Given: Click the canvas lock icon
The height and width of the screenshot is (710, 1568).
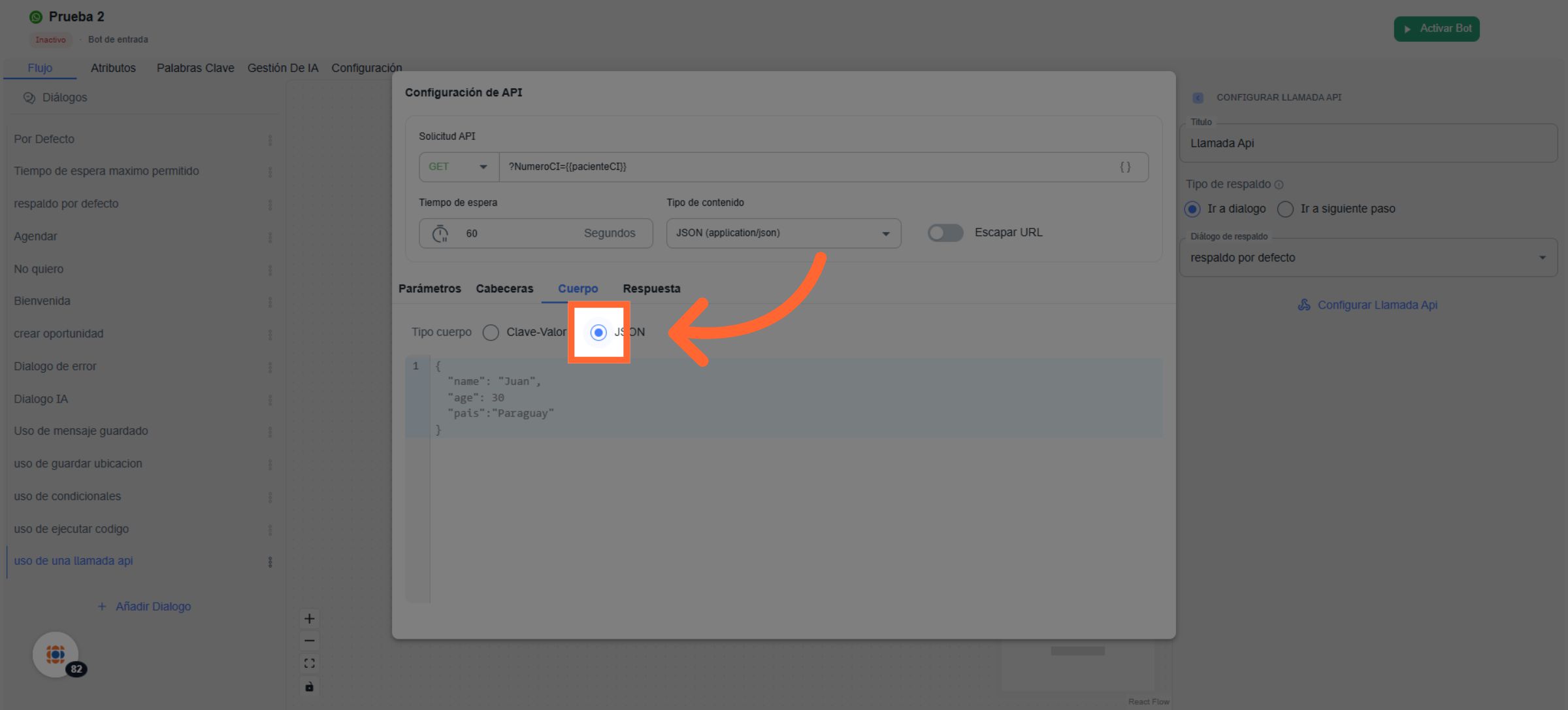Looking at the screenshot, I should click(x=309, y=686).
